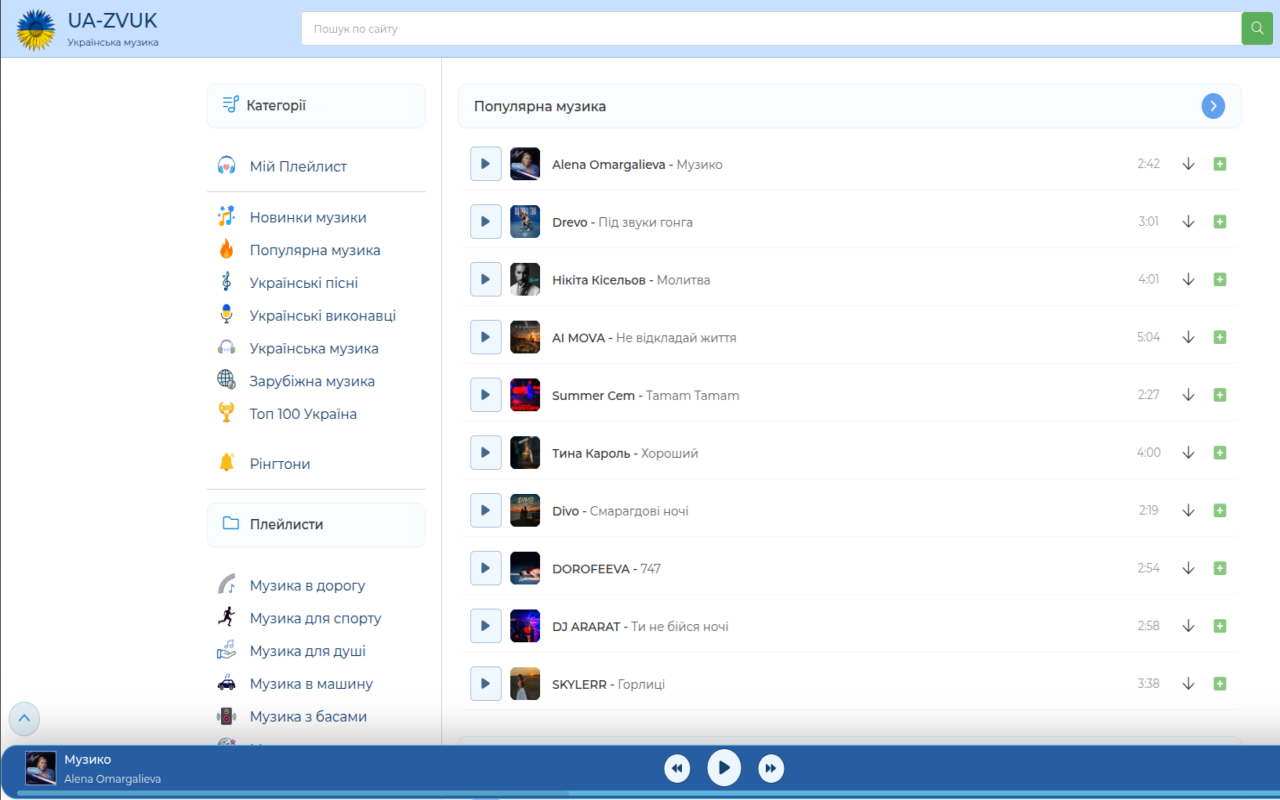Add DOROFEEVA 747 to playlist with green plus
Viewport: 1280px width, 800px height.
[x=1220, y=568]
